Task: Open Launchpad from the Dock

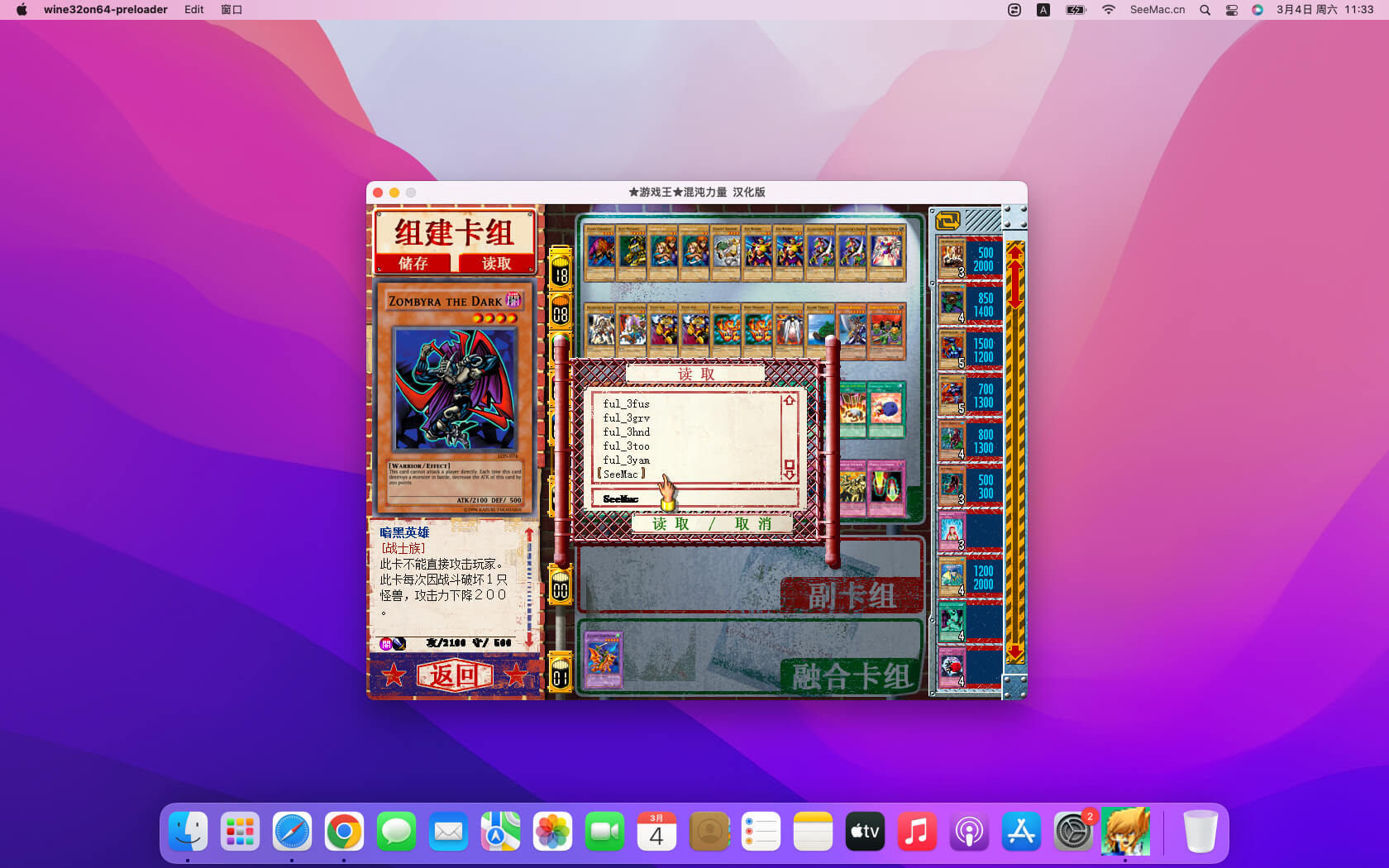Action: (x=241, y=832)
